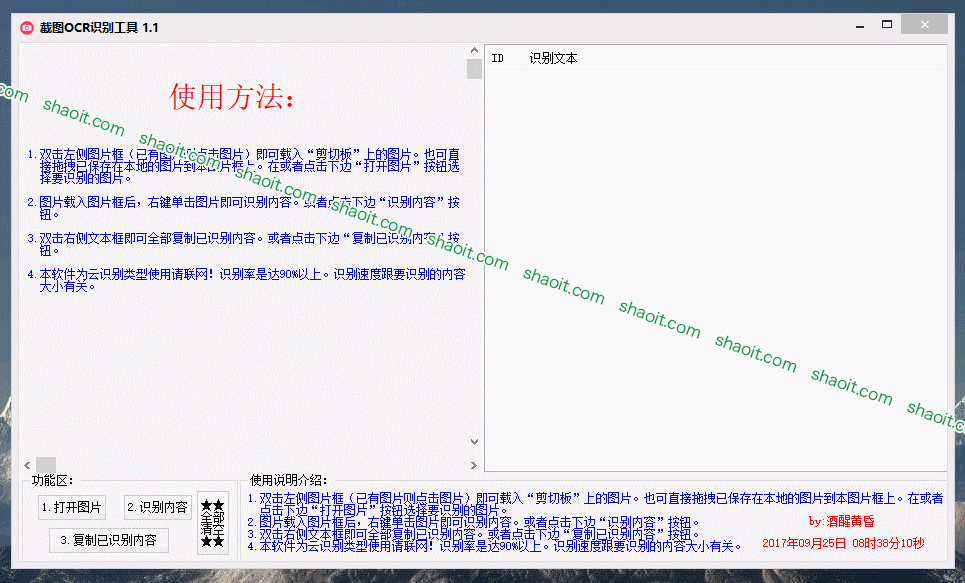The image size is (965, 583).
Task: Close the OCR tool window
Action: 924,25
